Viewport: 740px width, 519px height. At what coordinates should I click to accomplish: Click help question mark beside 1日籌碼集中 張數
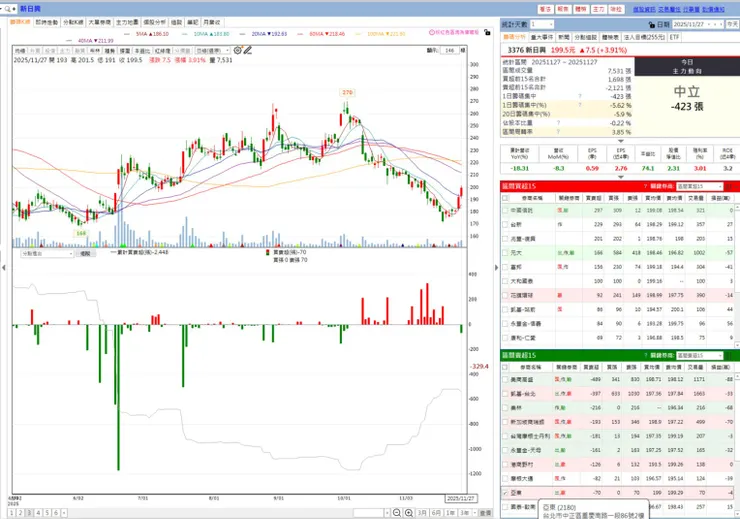coord(580,96)
